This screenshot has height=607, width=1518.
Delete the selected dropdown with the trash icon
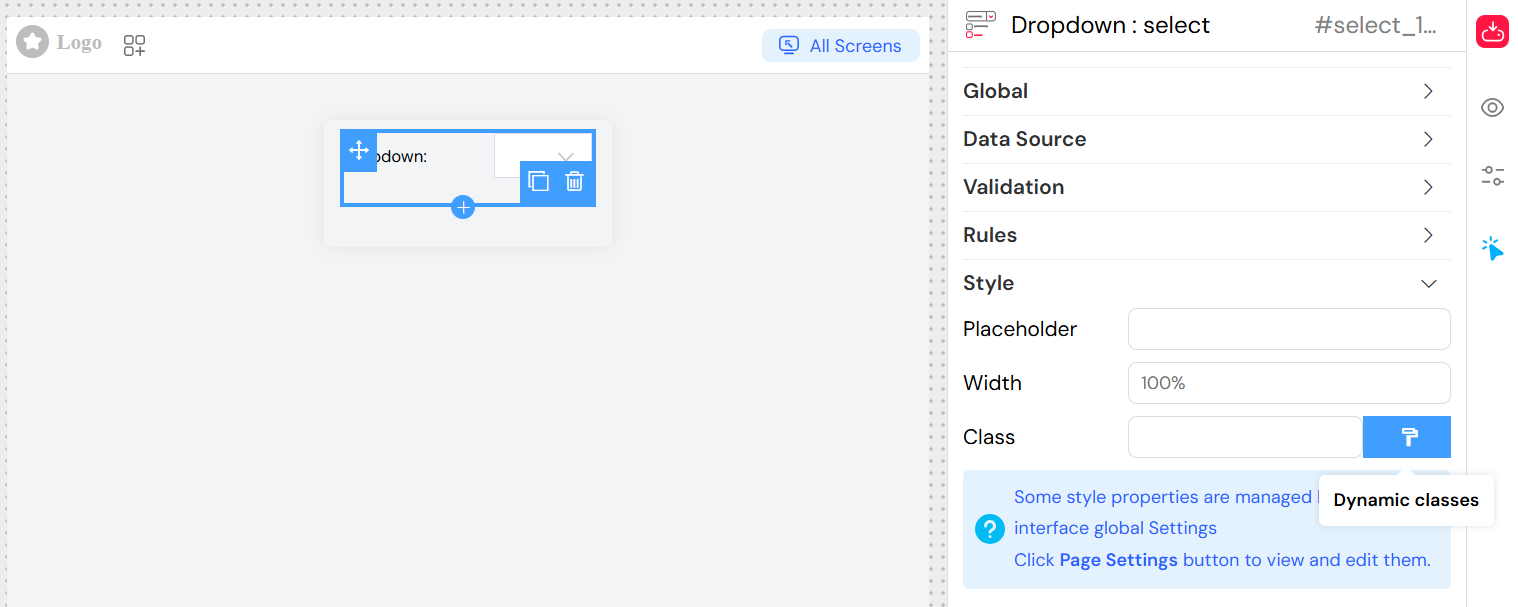[x=574, y=181]
